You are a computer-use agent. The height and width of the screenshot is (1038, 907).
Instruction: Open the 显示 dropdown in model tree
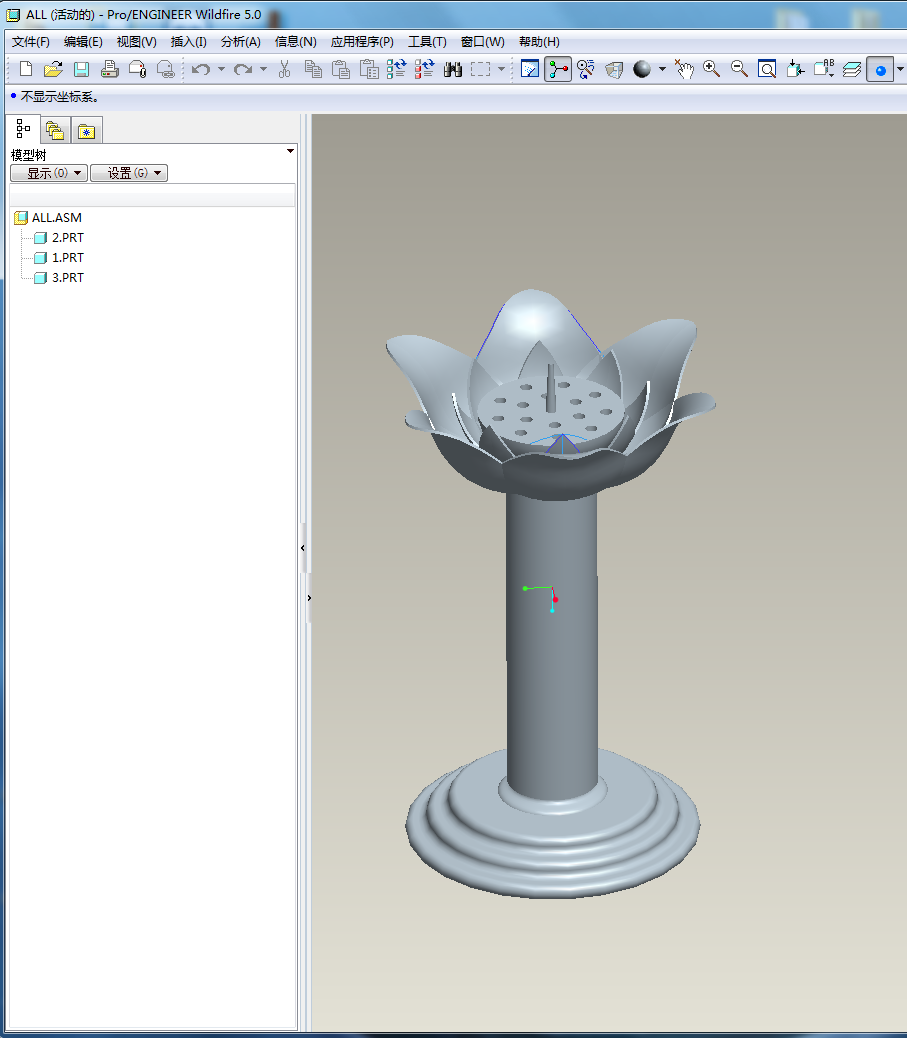coord(49,173)
